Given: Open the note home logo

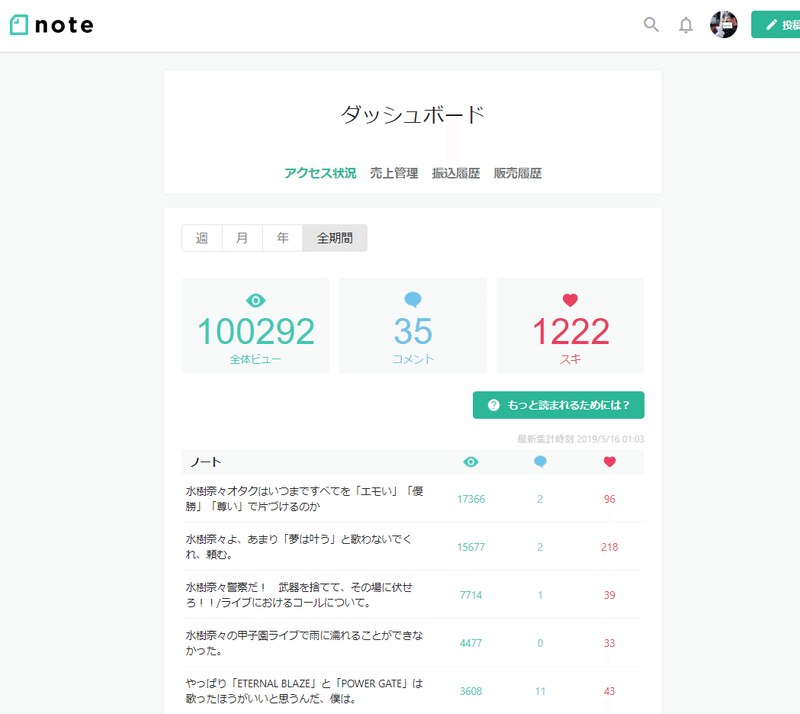Looking at the screenshot, I should point(52,25).
